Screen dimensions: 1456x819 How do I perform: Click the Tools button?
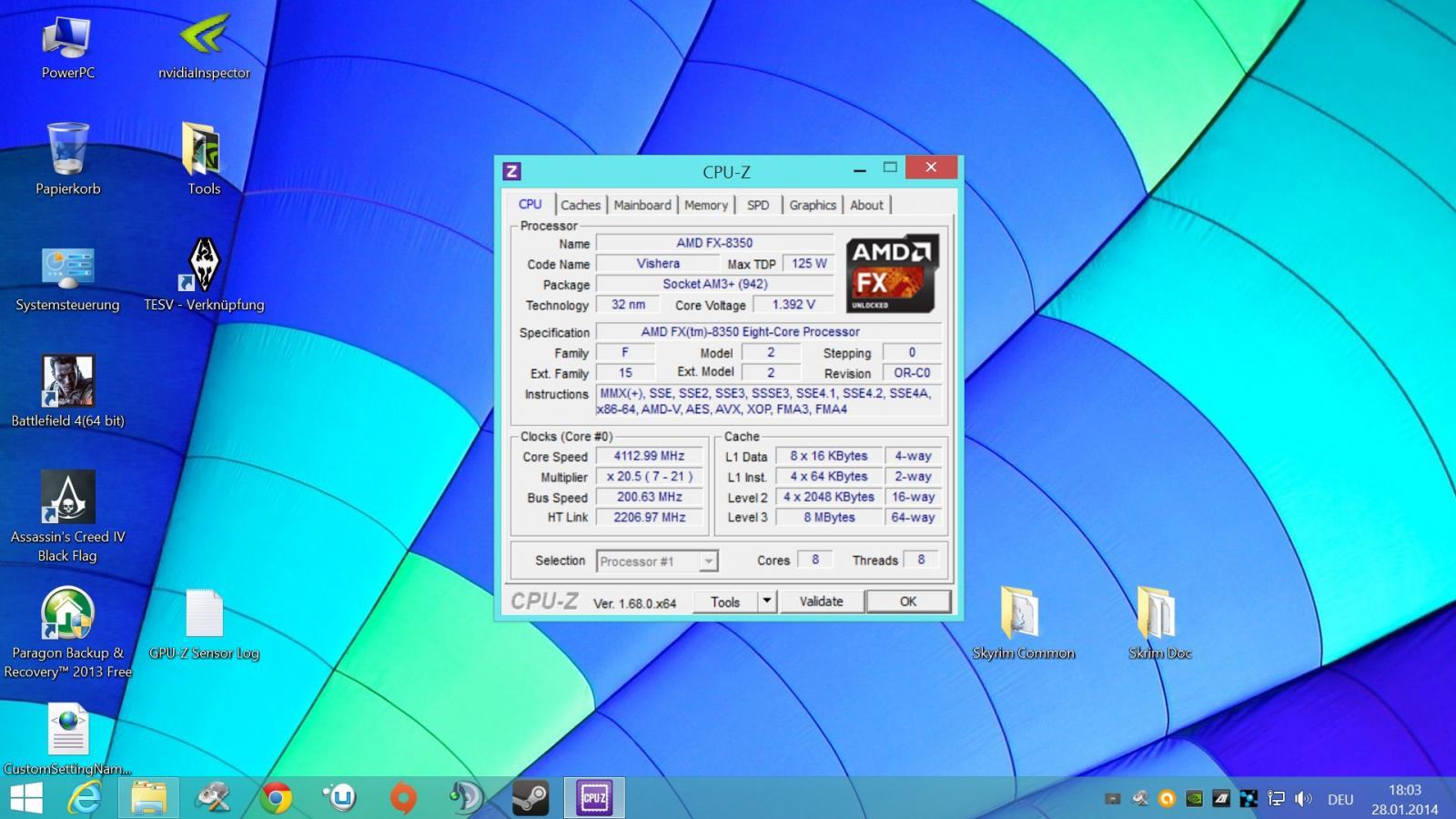[x=725, y=602]
